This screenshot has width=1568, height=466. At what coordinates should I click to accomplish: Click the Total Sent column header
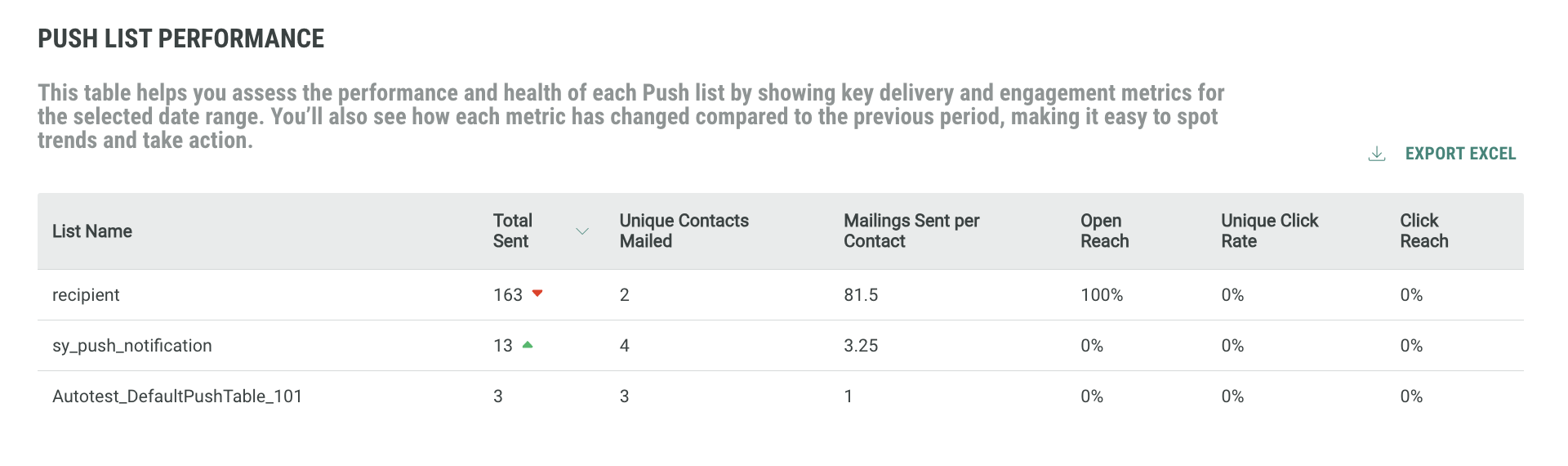(512, 231)
